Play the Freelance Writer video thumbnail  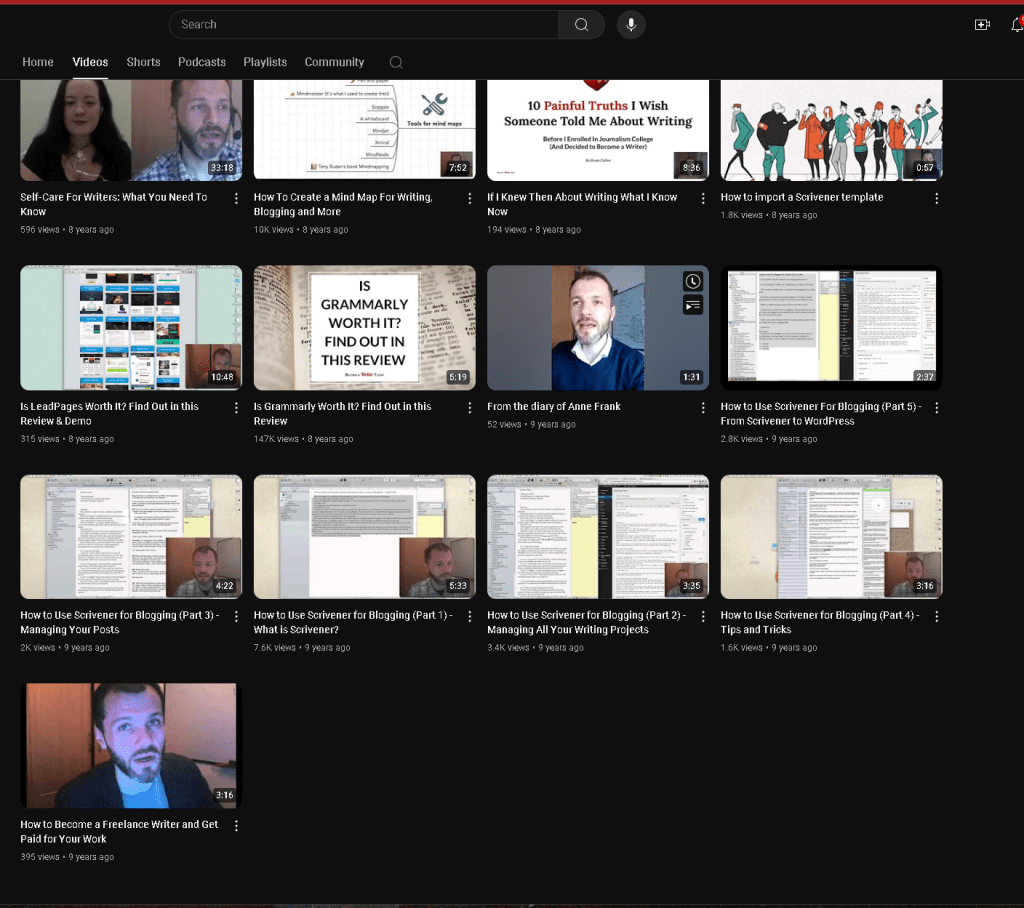[x=131, y=746]
